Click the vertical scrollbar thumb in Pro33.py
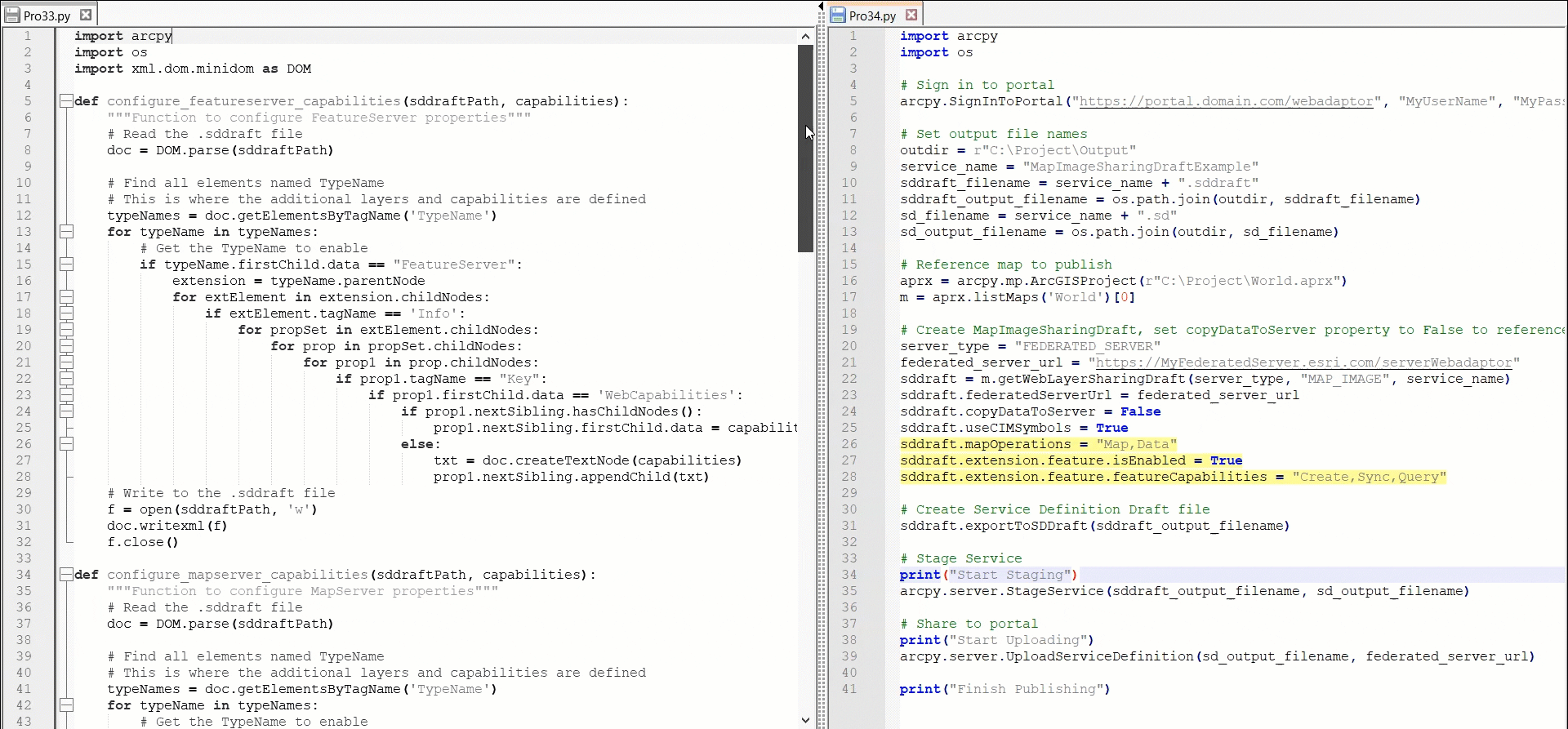 click(805, 148)
